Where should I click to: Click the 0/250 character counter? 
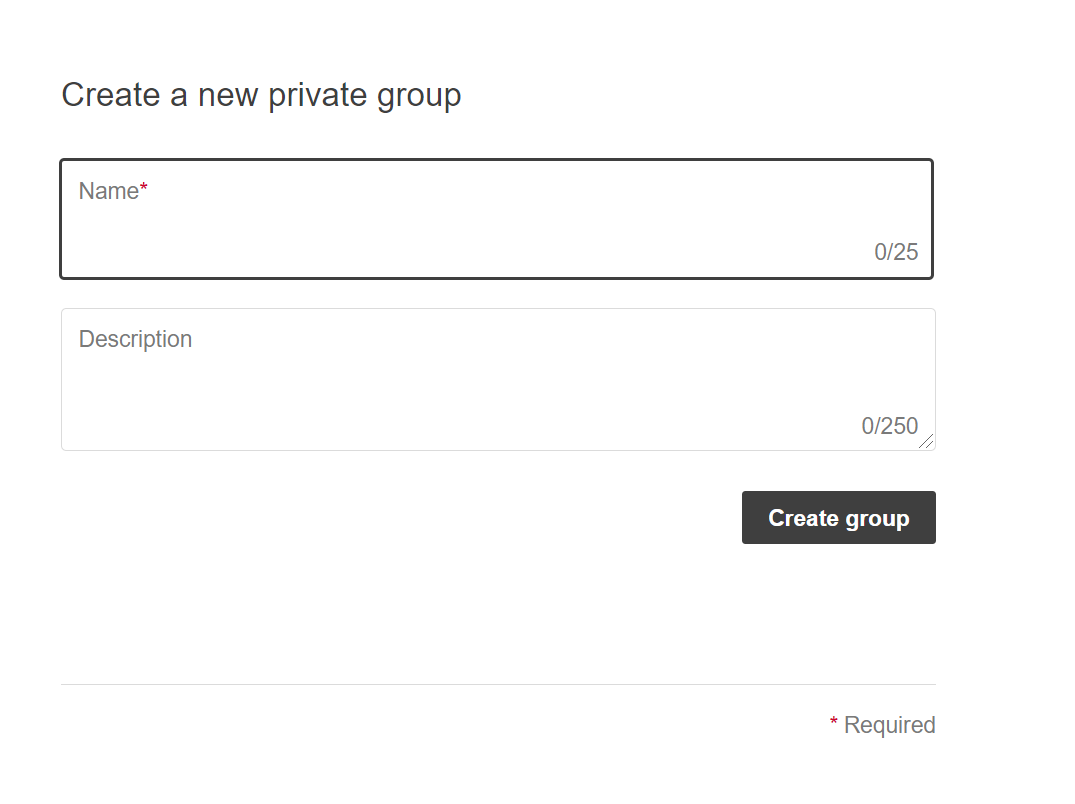pyautogui.click(x=889, y=426)
